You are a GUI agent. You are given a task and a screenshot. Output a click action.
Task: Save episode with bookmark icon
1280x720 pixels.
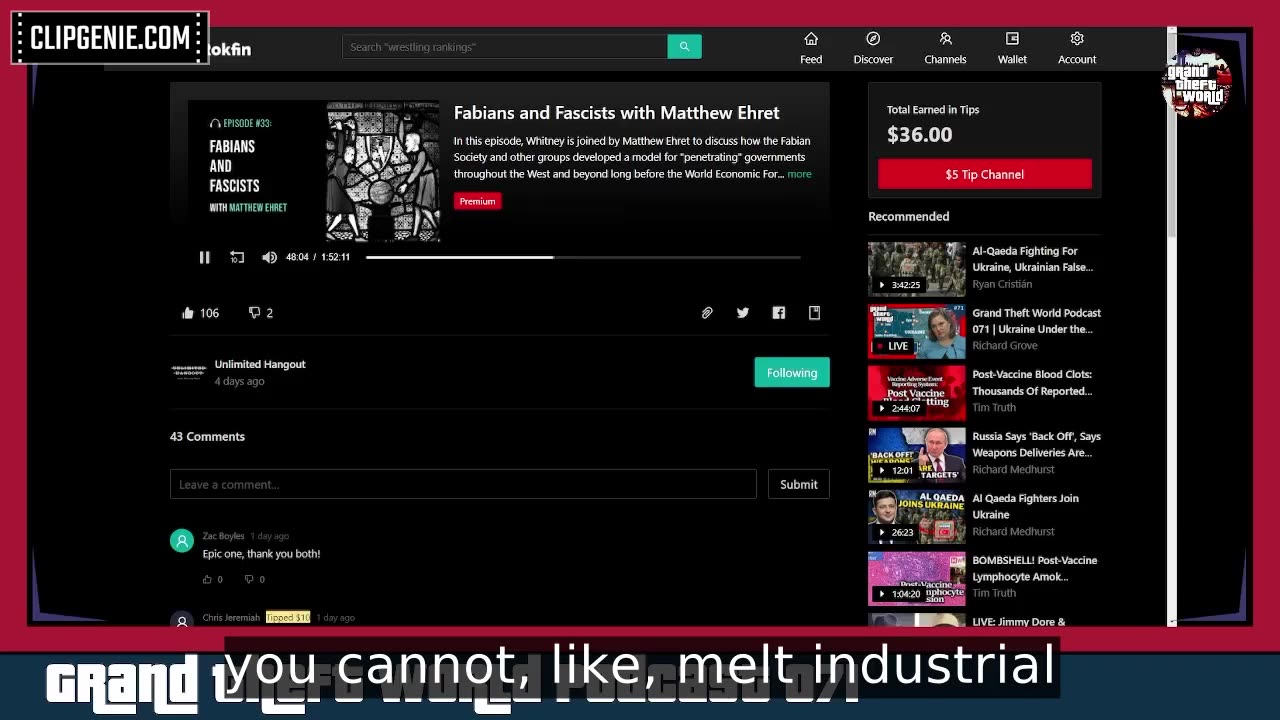pos(815,313)
